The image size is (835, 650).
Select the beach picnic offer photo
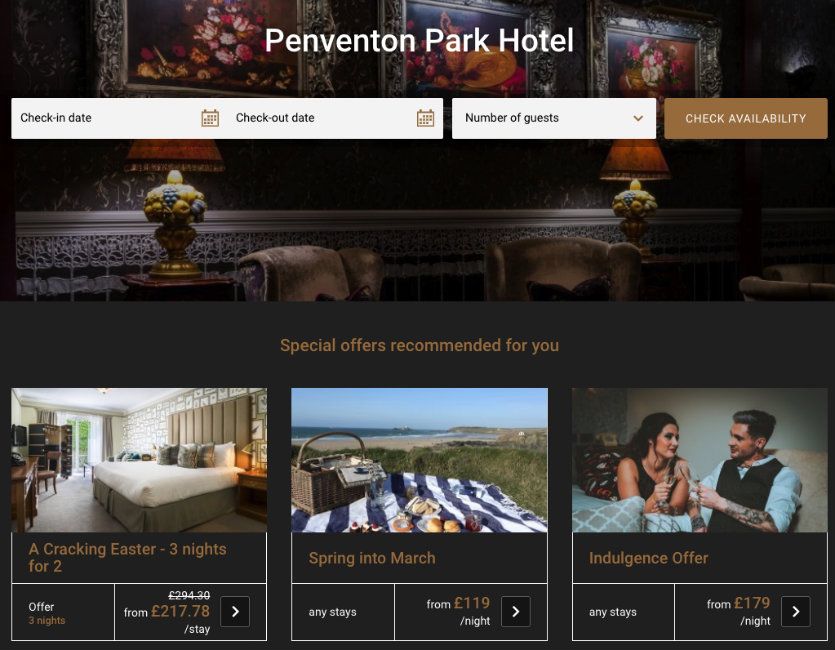click(x=419, y=460)
